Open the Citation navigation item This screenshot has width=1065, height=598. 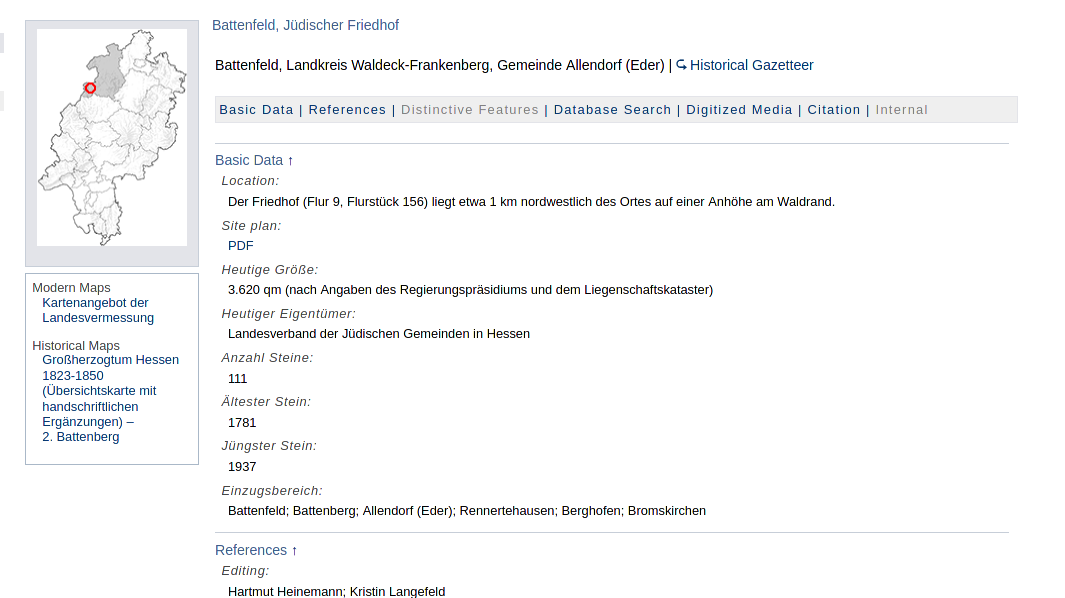pos(834,110)
